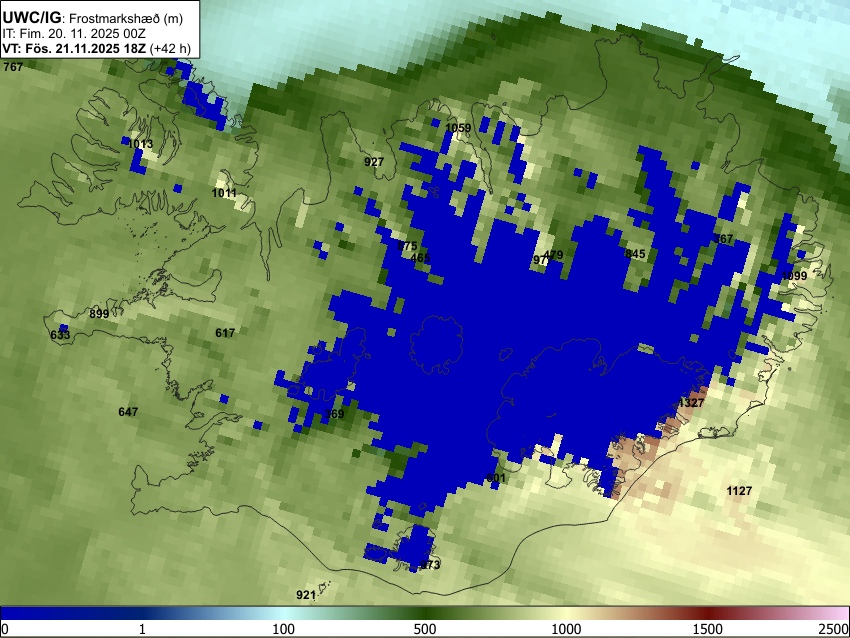Click the map value 767
Viewport: 850px width, 638px height.
point(13,67)
